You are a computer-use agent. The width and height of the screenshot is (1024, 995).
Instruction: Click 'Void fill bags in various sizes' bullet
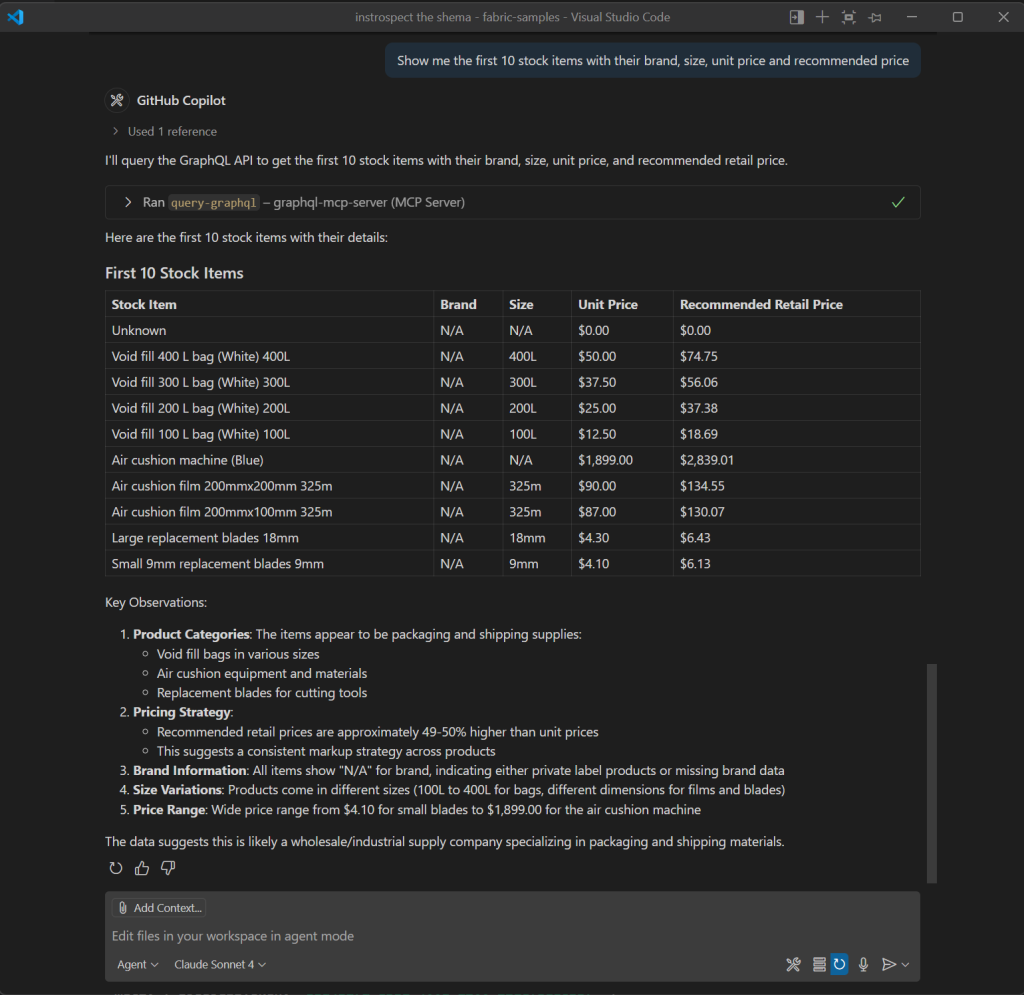238,654
